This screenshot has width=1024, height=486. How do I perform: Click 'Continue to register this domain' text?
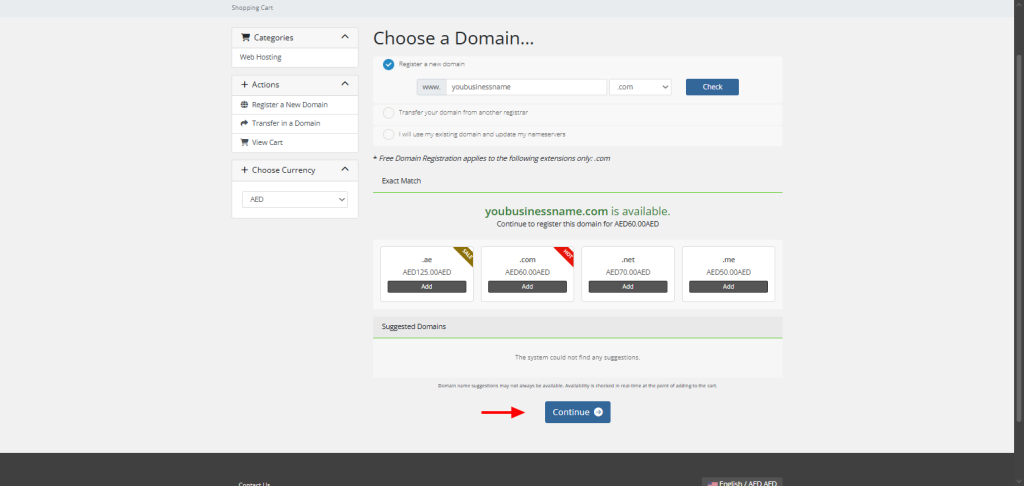pos(578,223)
